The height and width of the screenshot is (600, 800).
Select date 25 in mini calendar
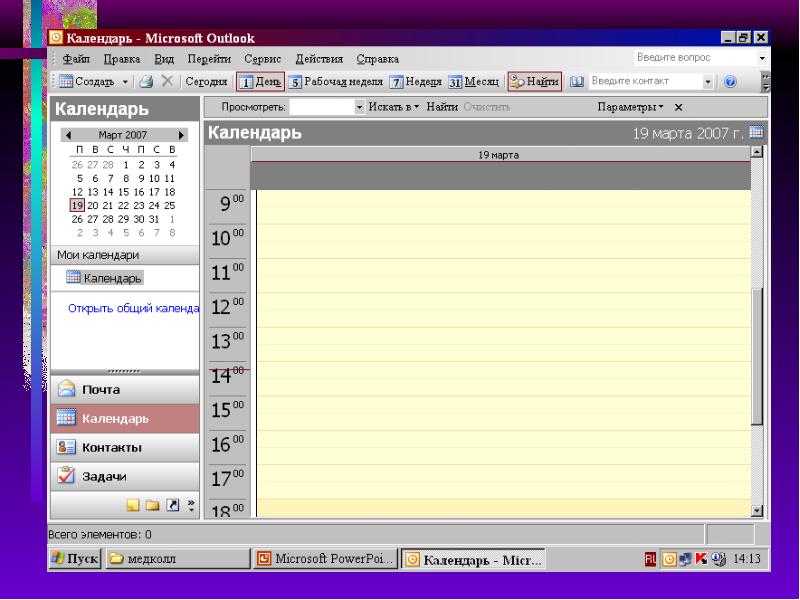pyautogui.click(x=170, y=205)
